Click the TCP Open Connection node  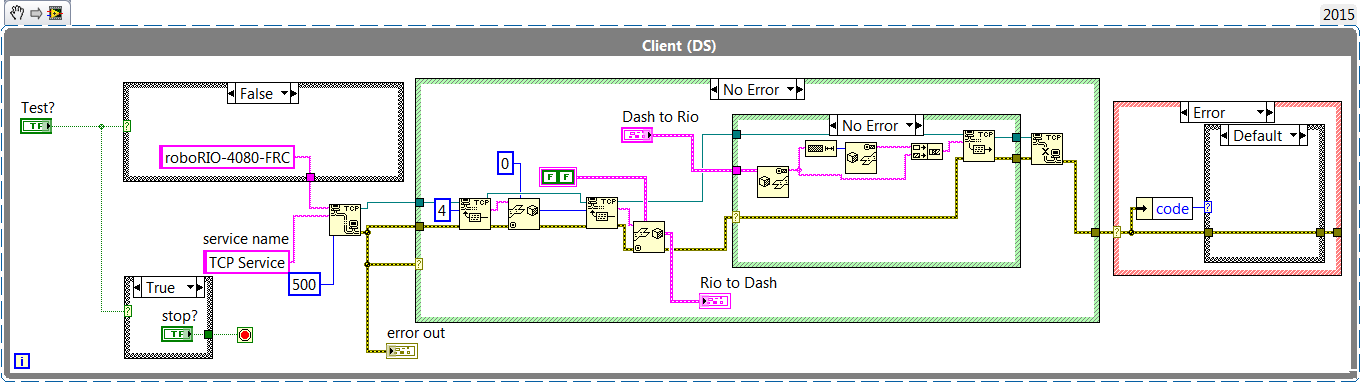(345, 219)
